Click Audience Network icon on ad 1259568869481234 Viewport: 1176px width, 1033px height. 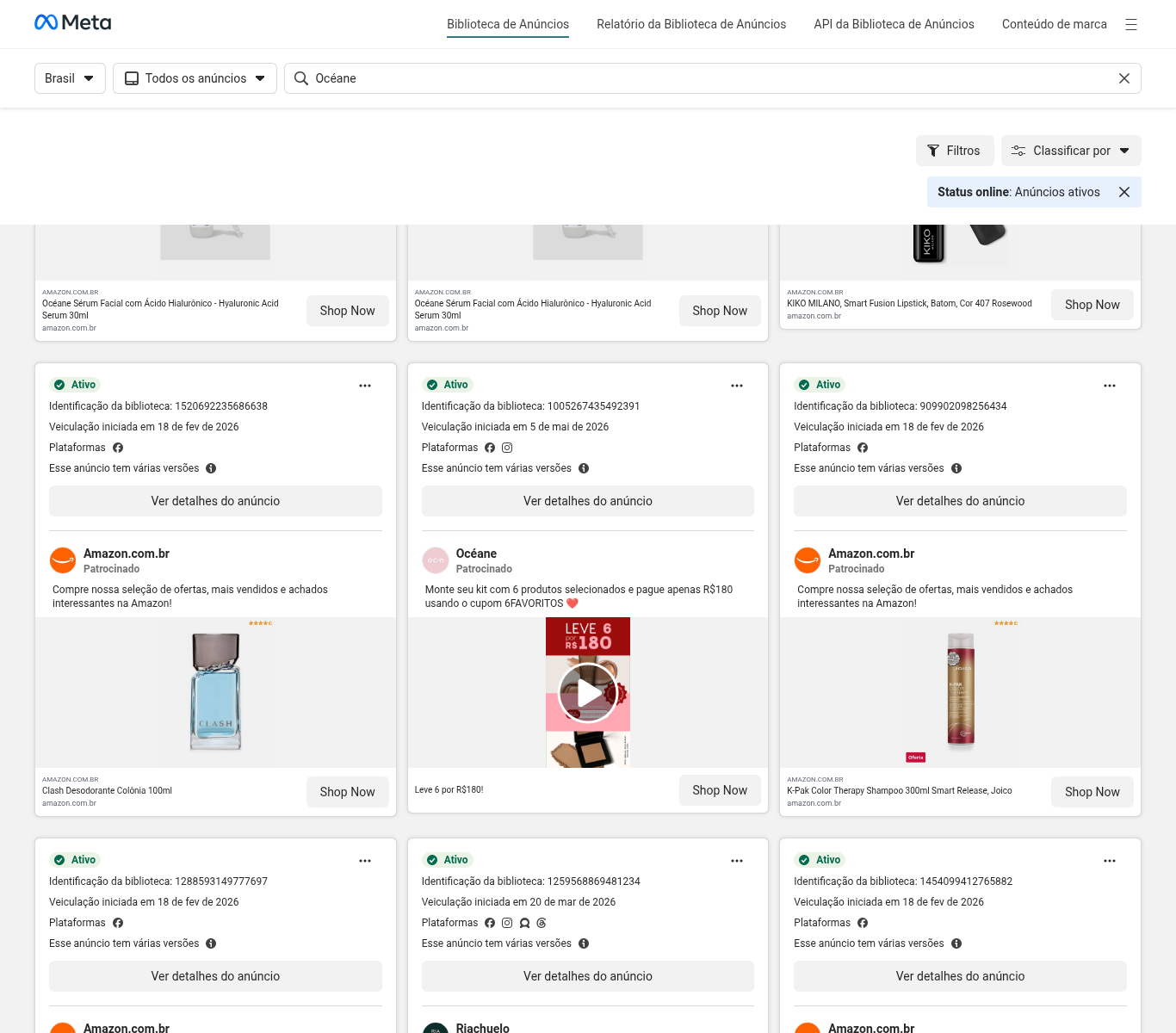524,923
